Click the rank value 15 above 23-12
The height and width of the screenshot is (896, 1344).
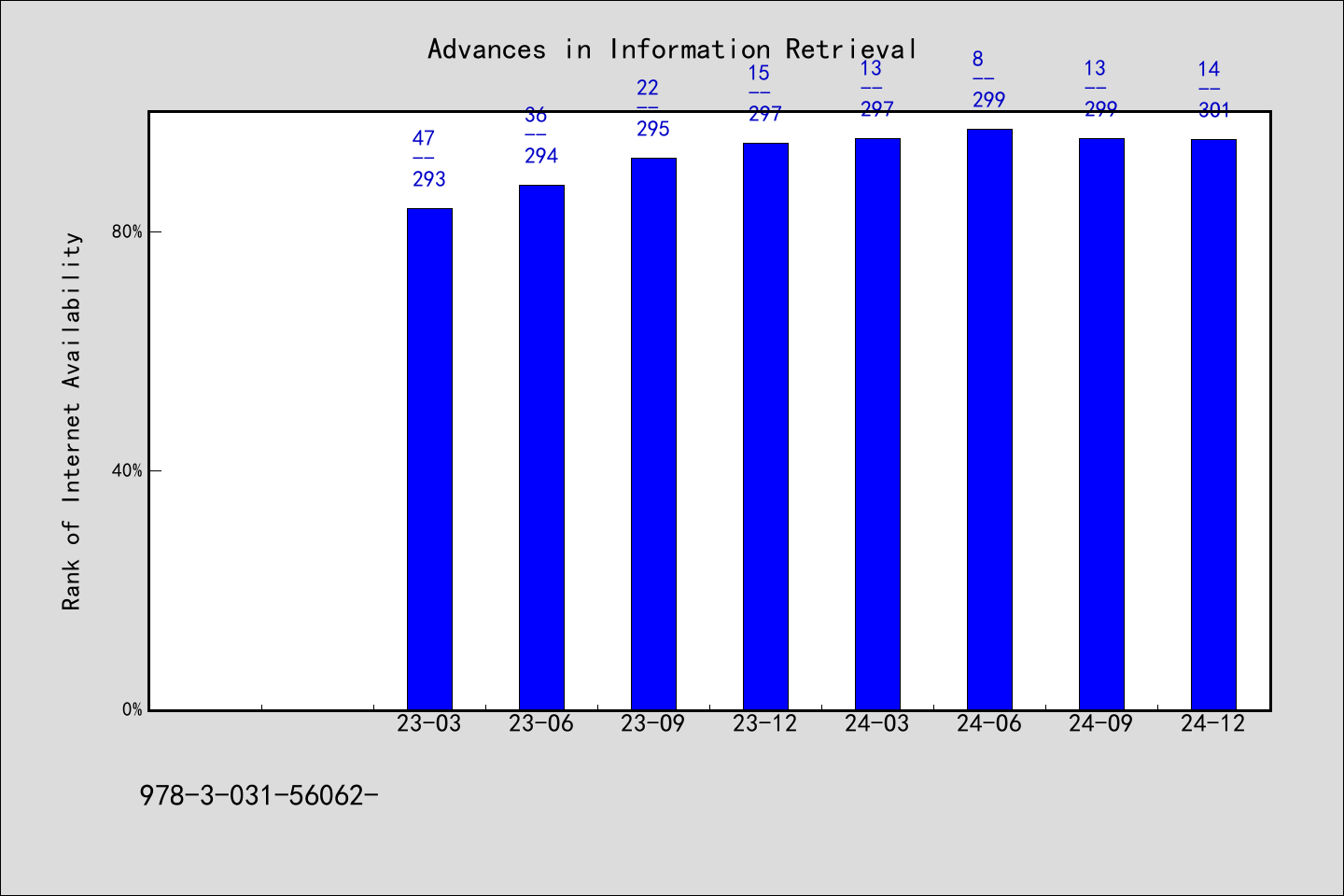(760, 73)
